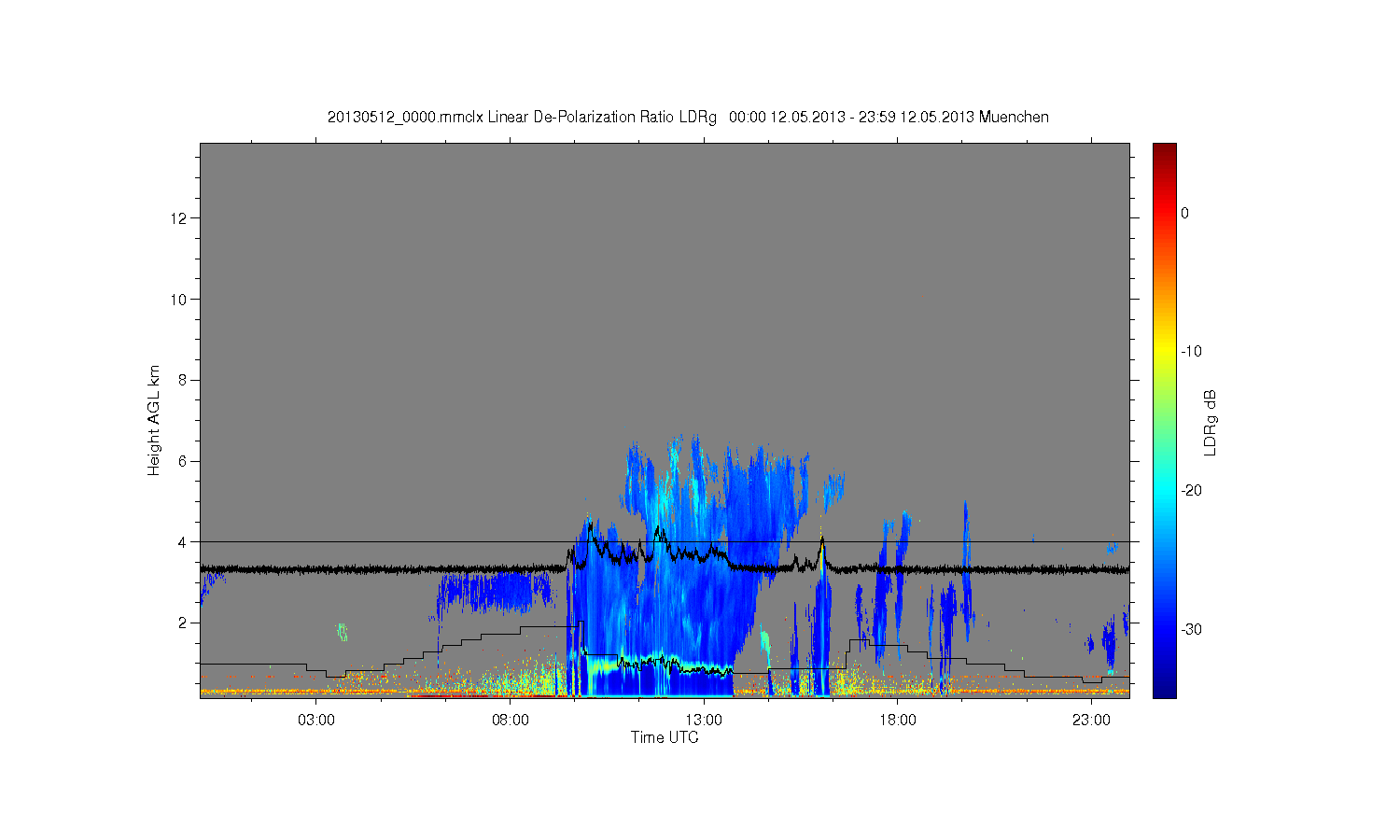
Task: Click the 03:00 time axis label
Action: (316, 721)
